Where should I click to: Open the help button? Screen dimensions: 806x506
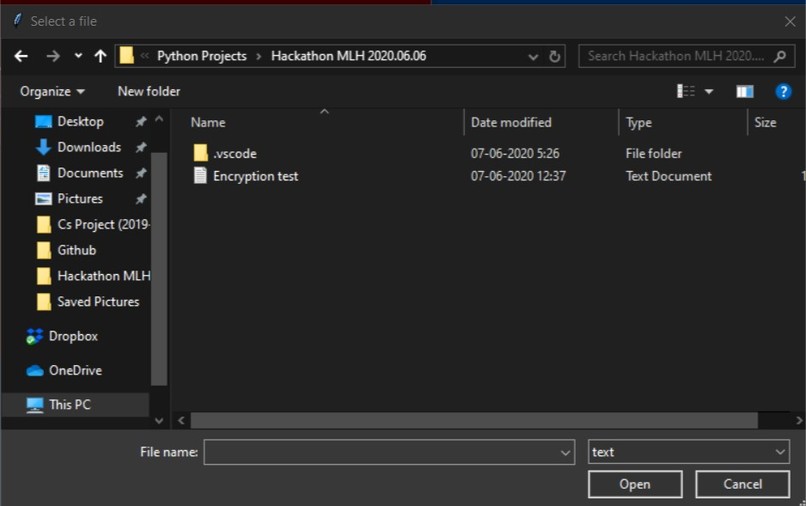tap(783, 92)
